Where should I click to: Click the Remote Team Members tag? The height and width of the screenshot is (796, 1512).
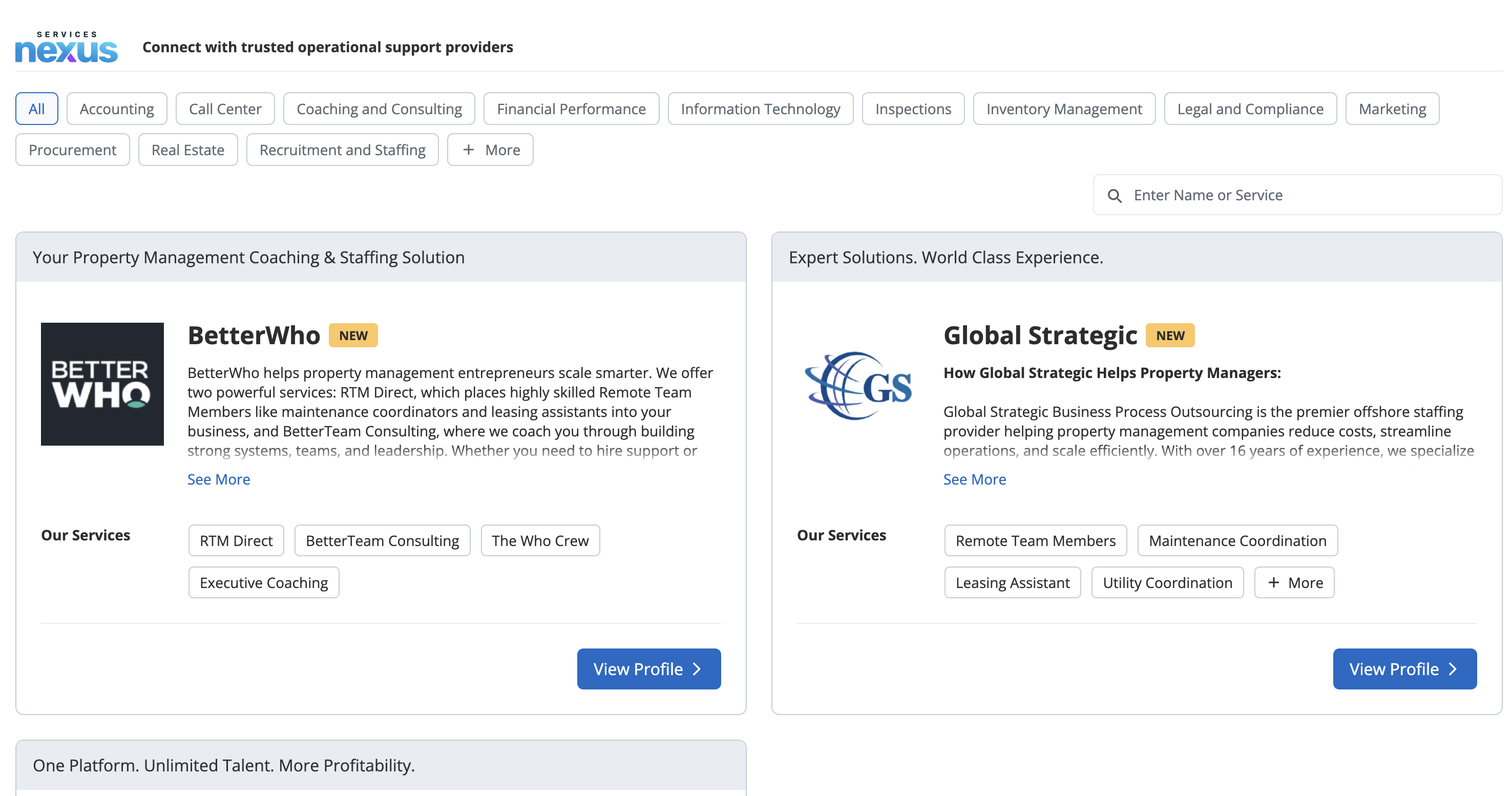[1035, 540]
